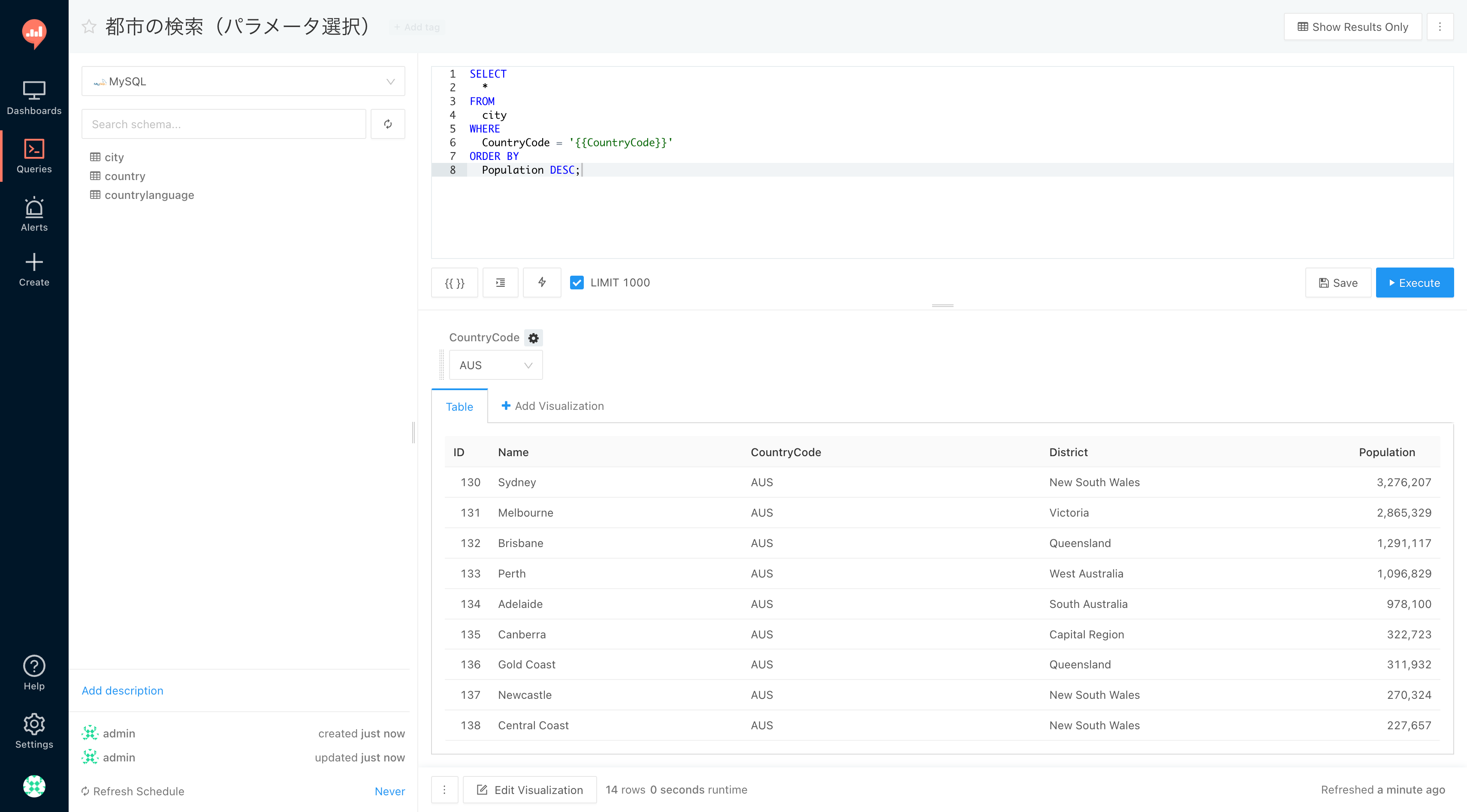The height and width of the screenshot is (812, 1467).
Task: Select the Table visualization tab
Action: click(459, 406)
